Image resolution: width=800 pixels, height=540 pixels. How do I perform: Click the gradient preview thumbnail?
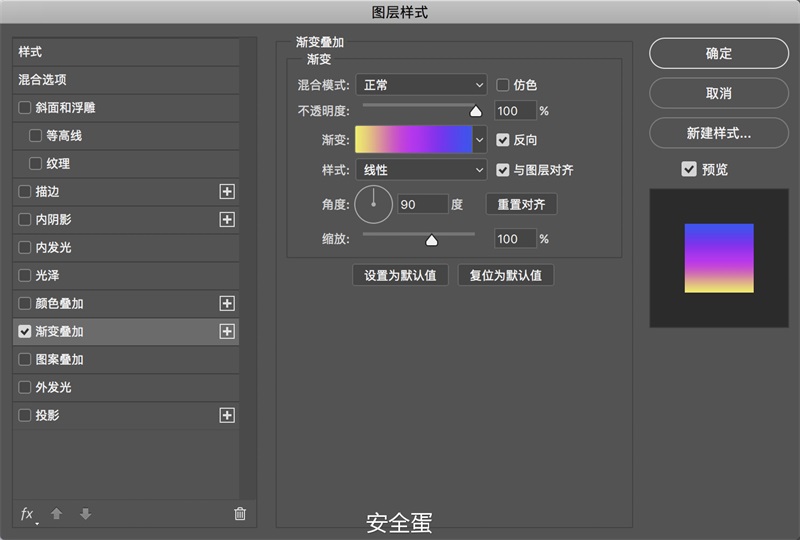pos(719,258)
